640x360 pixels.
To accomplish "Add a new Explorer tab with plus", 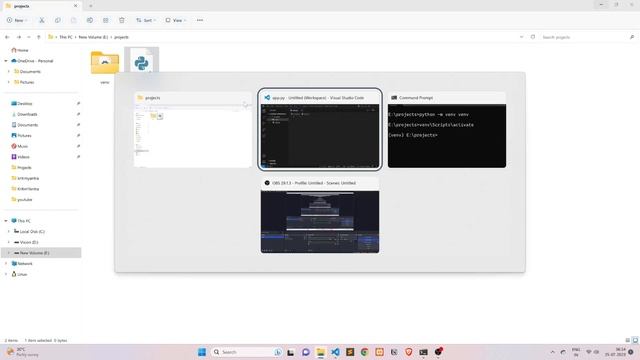I will pos(91,6).
